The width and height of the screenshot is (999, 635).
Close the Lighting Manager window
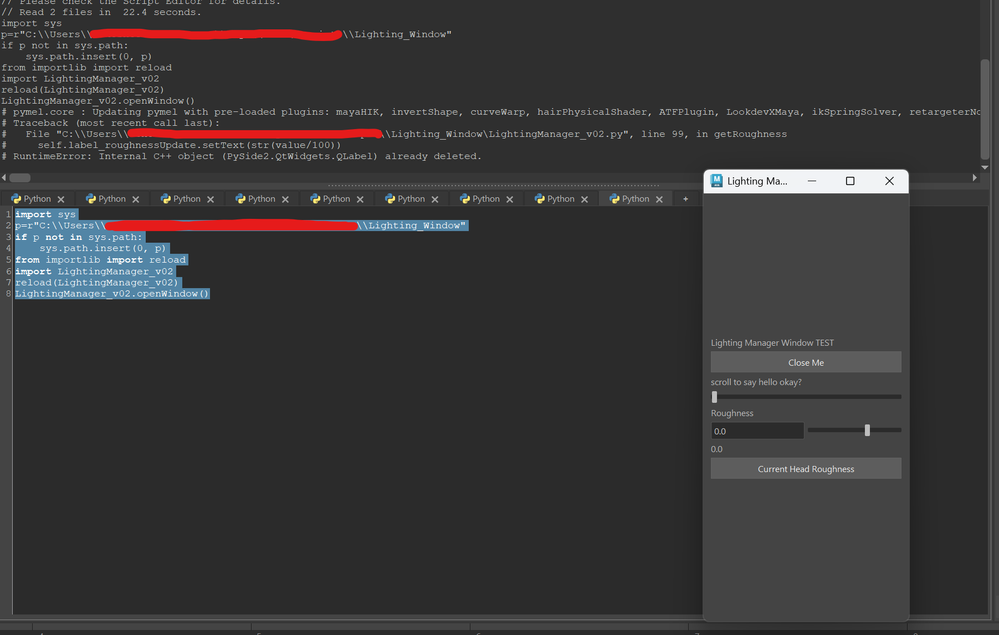(889, 181)
